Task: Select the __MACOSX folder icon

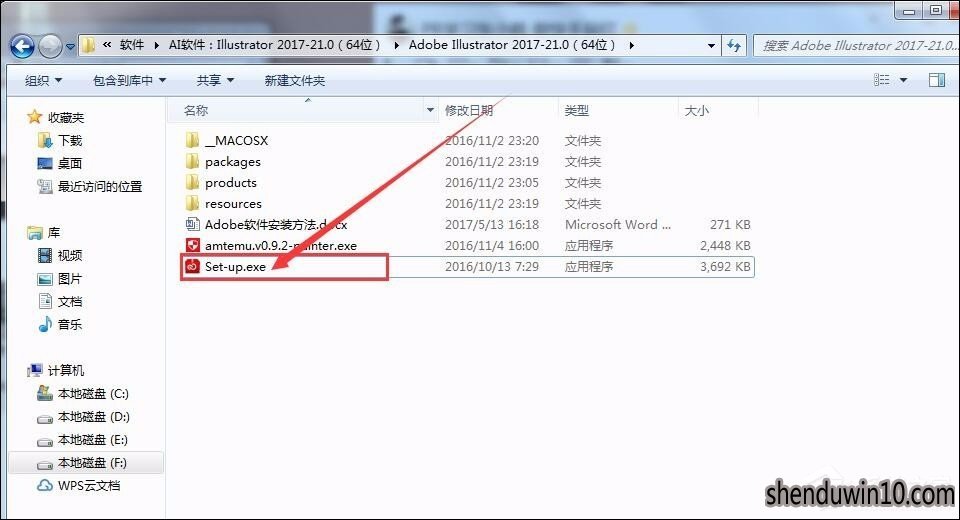Action: [x=192, y=140]
